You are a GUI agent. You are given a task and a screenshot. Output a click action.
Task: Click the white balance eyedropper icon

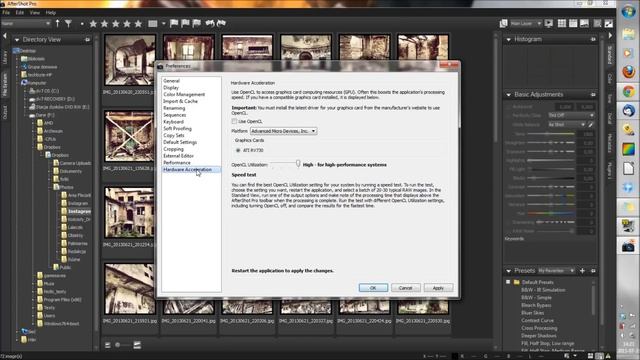pyautogui.click(x=591, y=124)
